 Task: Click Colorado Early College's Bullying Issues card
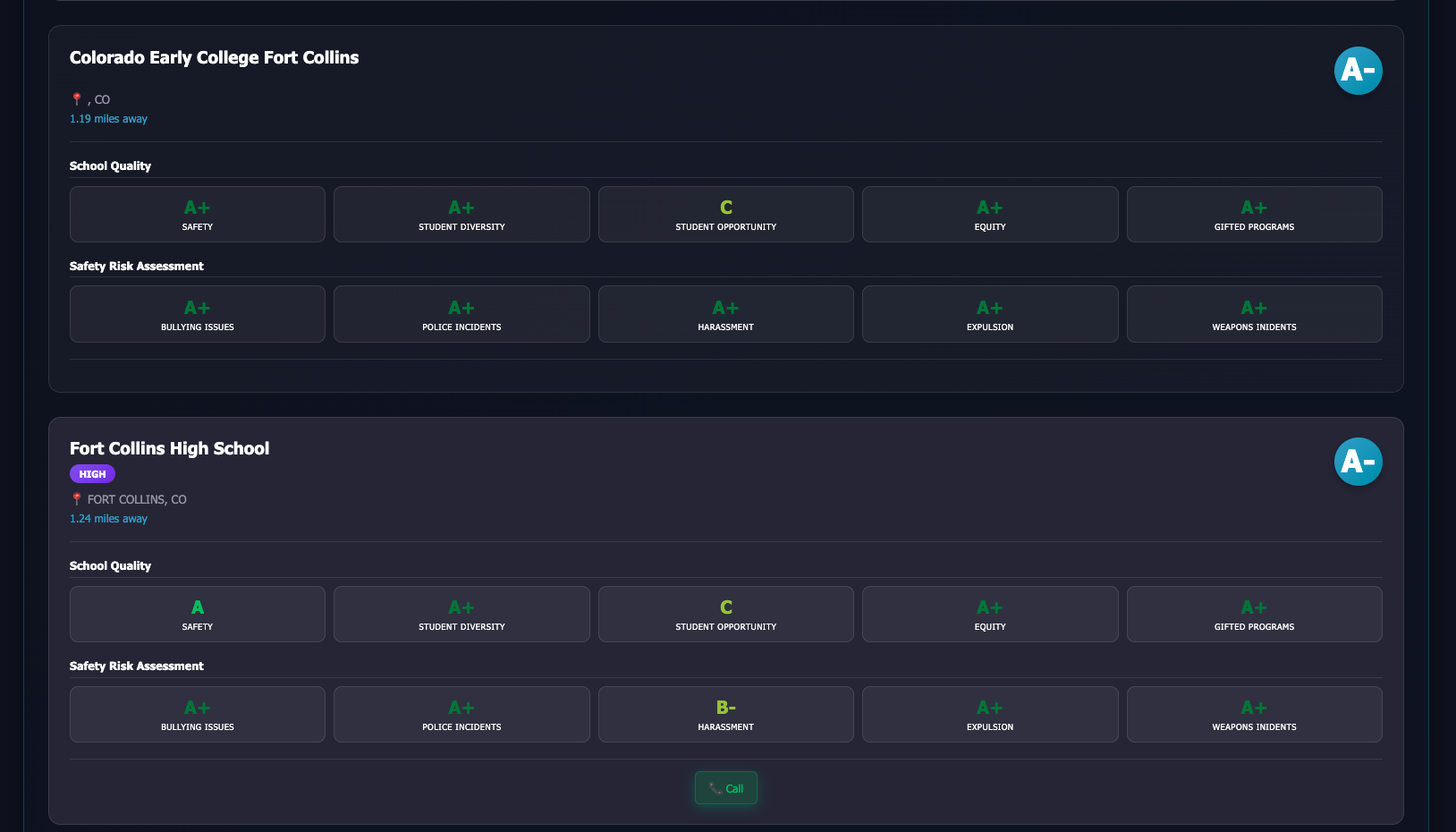coord(198,314)
